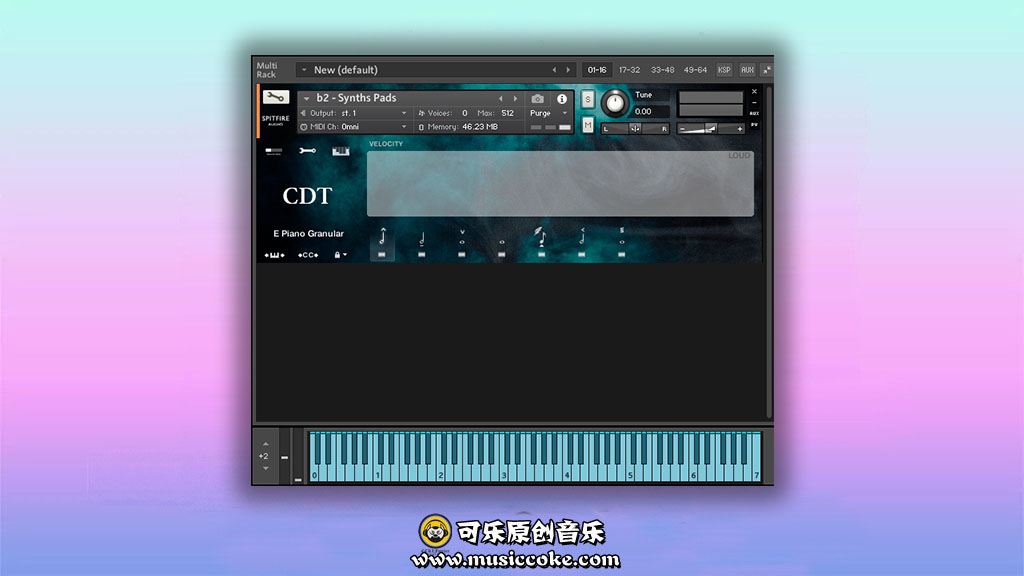Click the instrument volume slider
Screen dimensions: 1024x576
(711, 128)
